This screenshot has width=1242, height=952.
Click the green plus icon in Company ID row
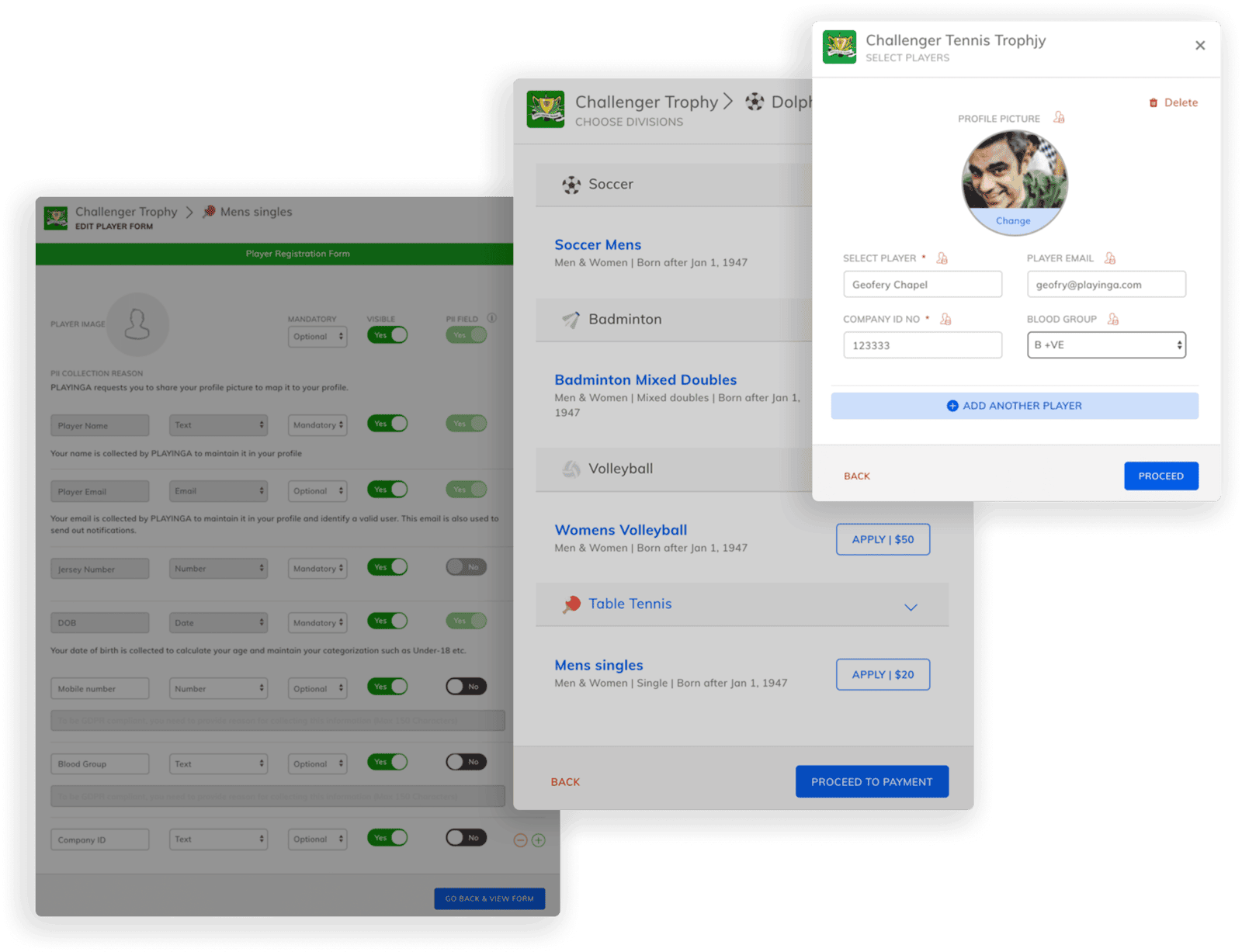pyautogui.click(x=538, y=840)
